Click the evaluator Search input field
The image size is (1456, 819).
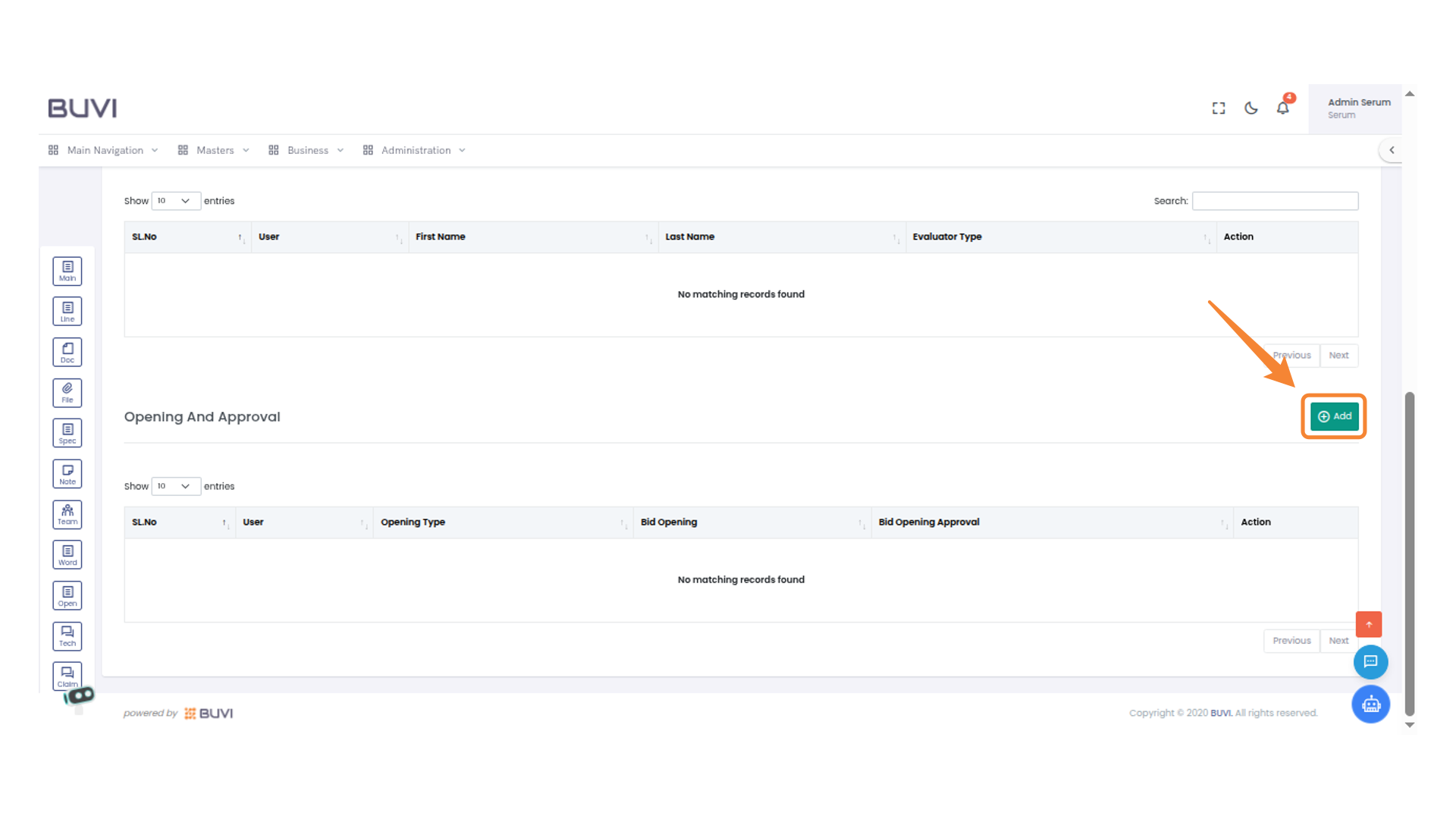click(x=1275, y=201)
